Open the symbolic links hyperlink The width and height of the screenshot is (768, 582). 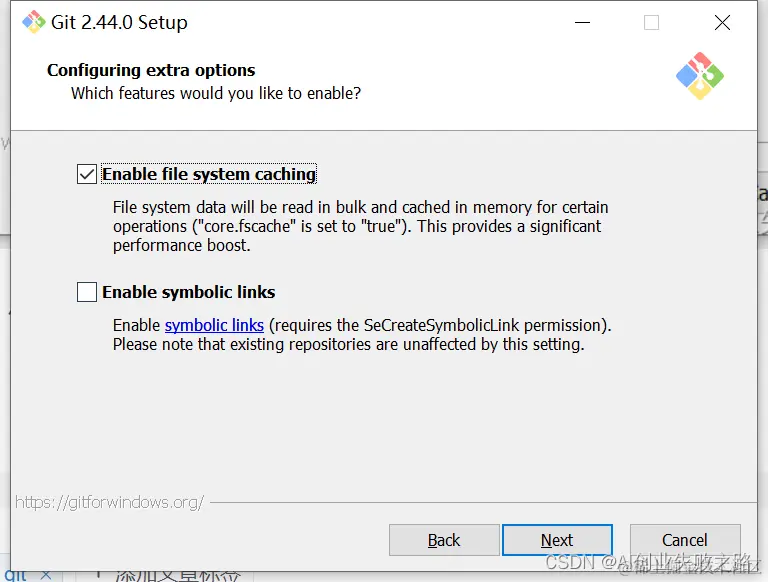214,325
